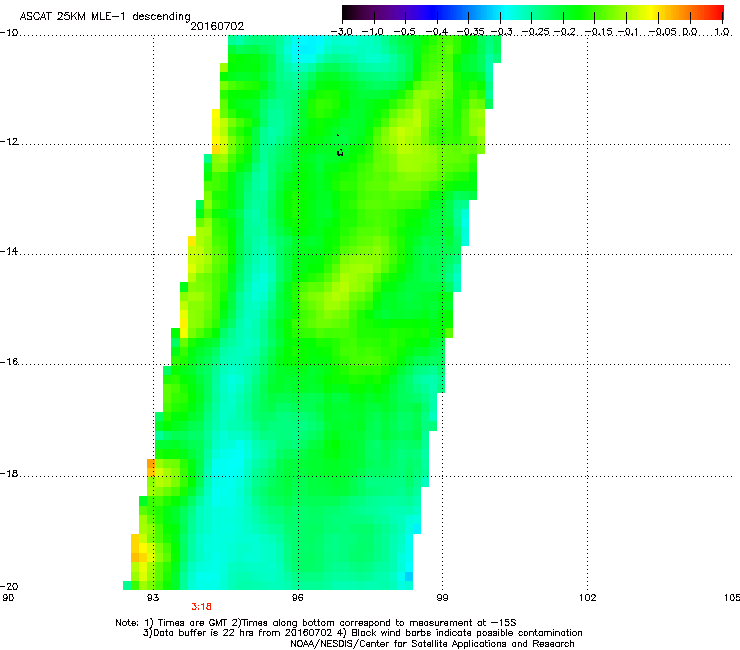Viewport: 740px width, 650px height.
Task: Click the NOAA/NESDIS credit line
Action: coord(432,644)
